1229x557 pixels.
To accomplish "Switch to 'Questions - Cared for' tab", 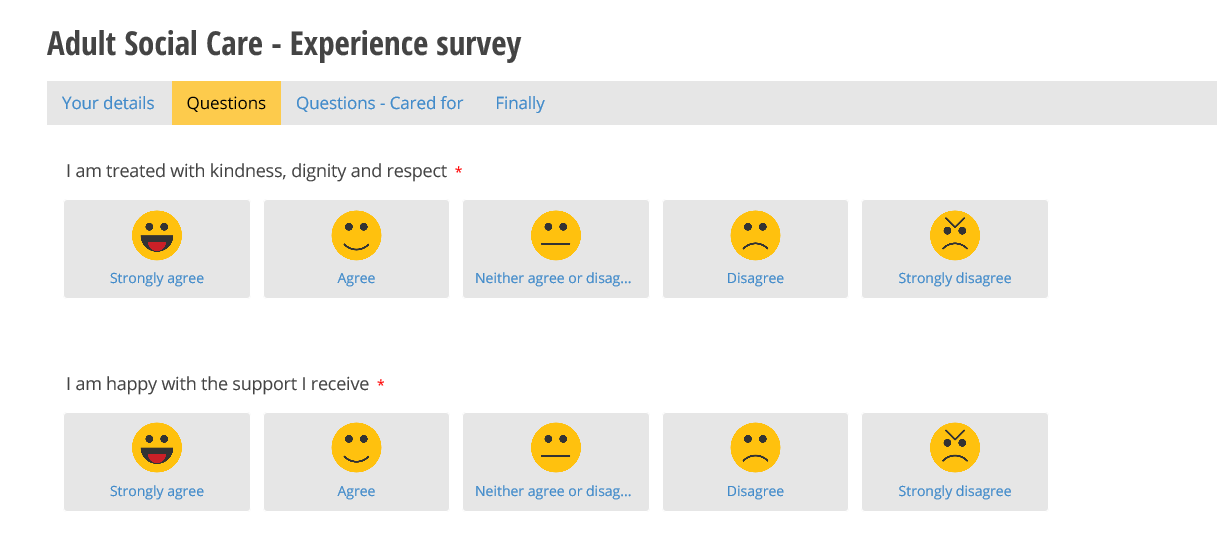I will click(380, 103).
